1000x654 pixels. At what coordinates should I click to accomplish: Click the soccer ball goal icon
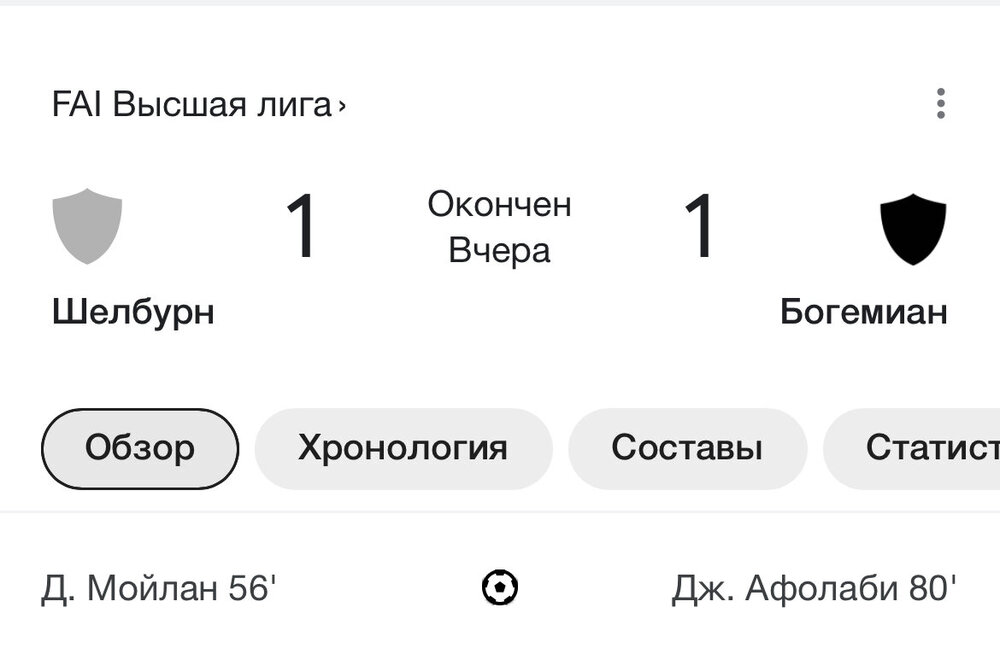500,588
